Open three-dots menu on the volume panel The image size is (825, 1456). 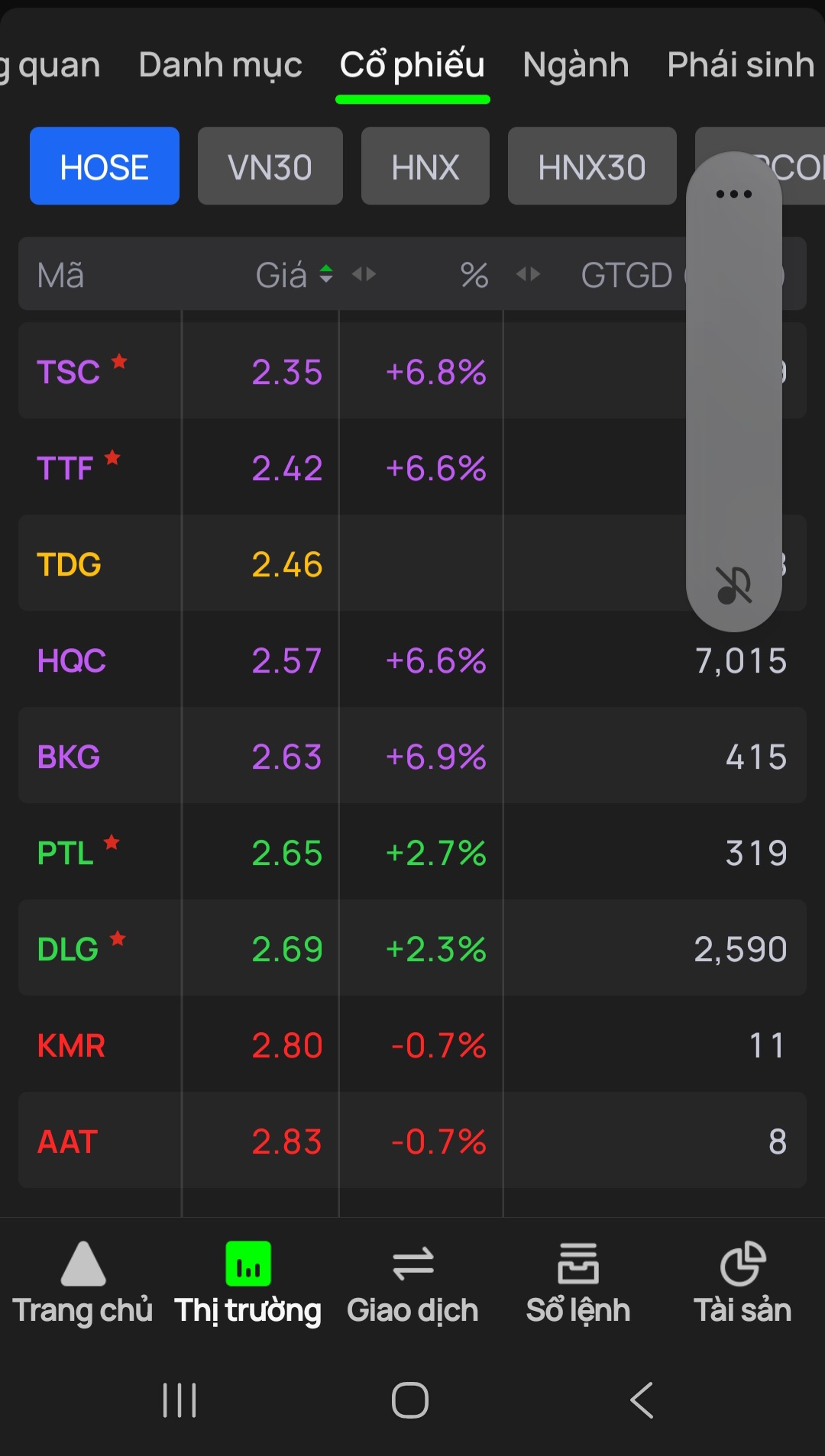pyautogui.click(x=734, y=194)
